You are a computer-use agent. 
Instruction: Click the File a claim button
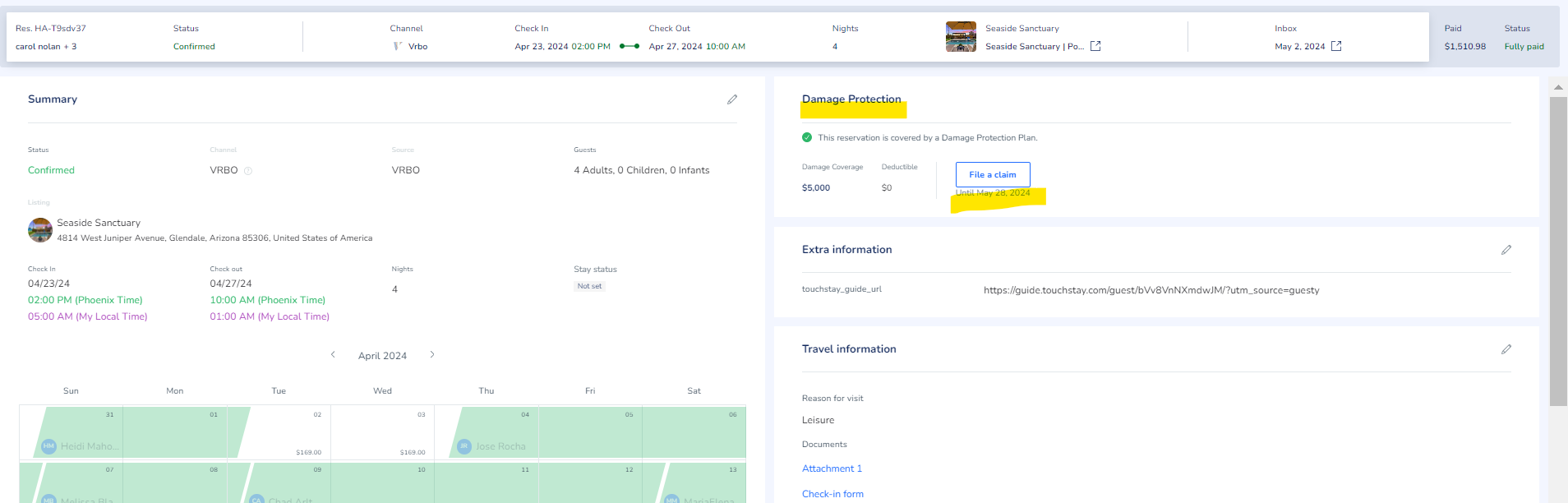993,174
